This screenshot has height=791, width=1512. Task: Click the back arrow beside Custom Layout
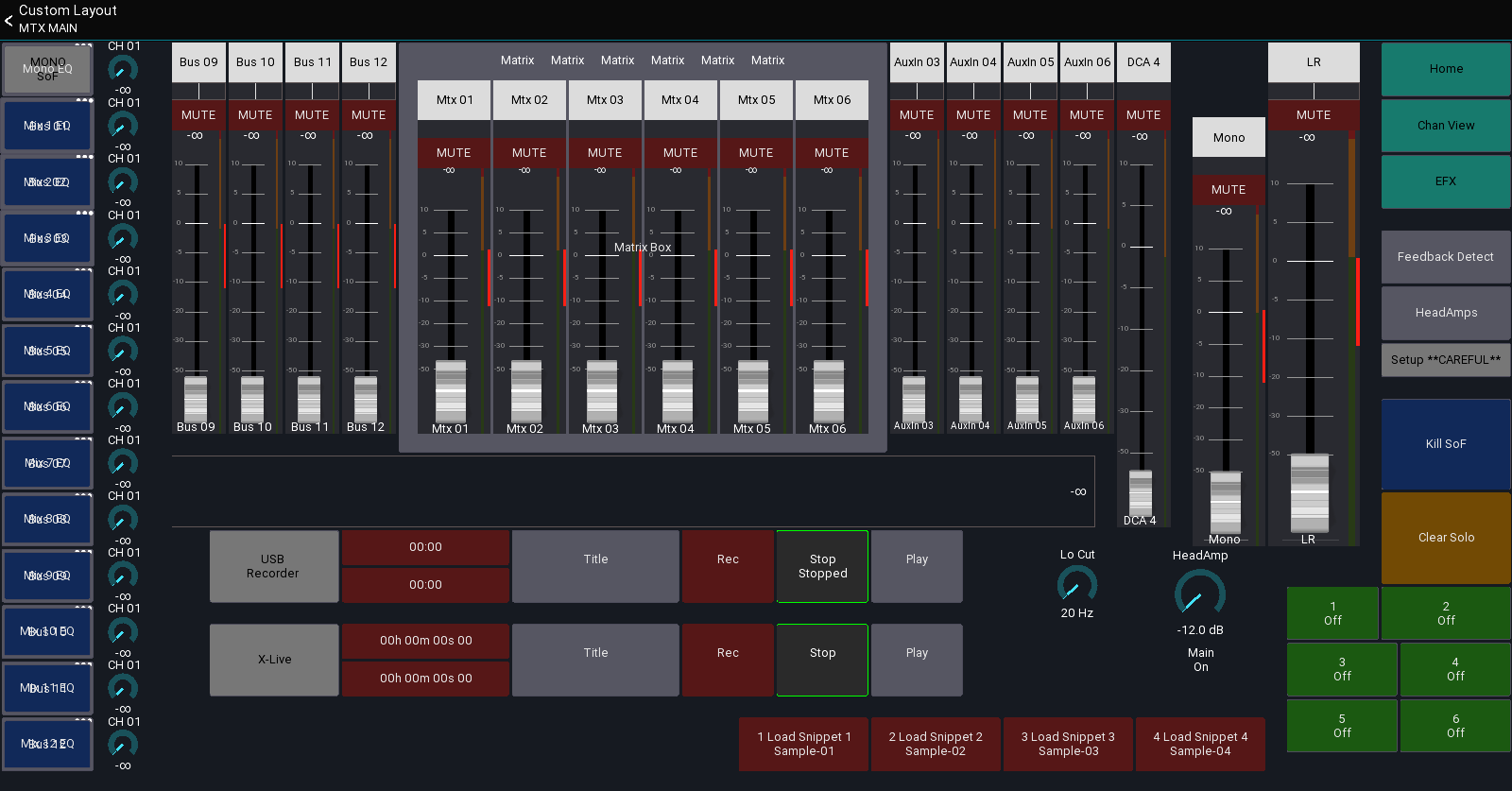pos(9,19)
